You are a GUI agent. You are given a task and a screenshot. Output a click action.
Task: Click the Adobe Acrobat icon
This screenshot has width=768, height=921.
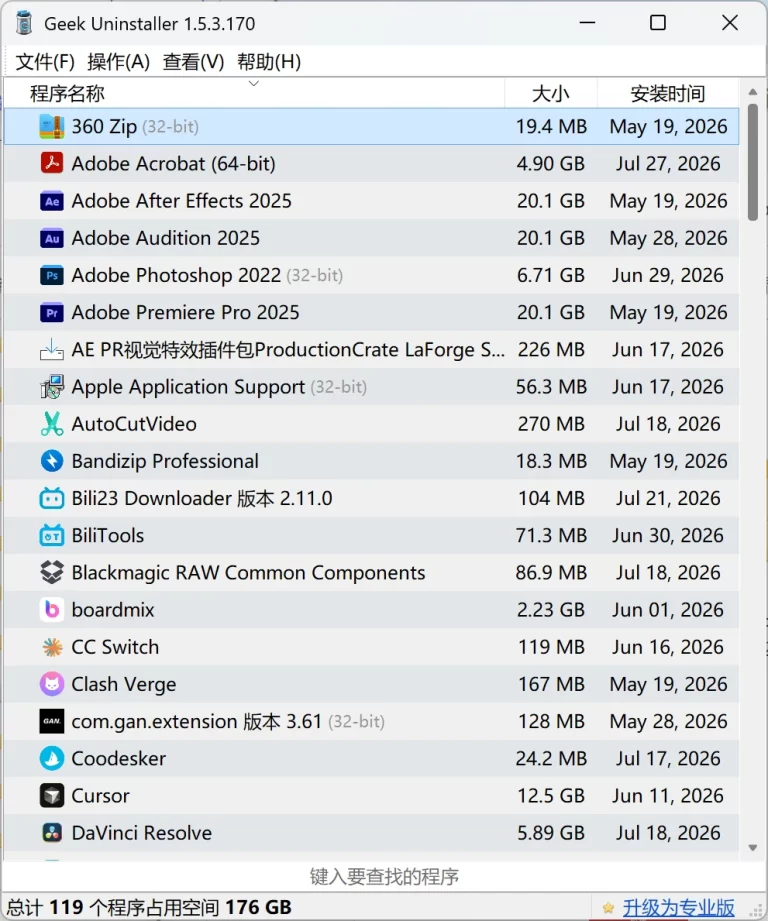(52, 163)
